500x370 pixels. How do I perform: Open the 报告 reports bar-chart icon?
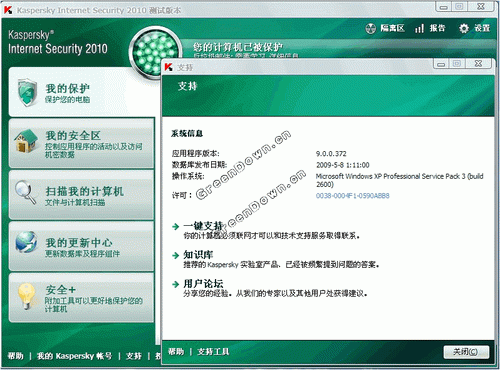[420, 29]
